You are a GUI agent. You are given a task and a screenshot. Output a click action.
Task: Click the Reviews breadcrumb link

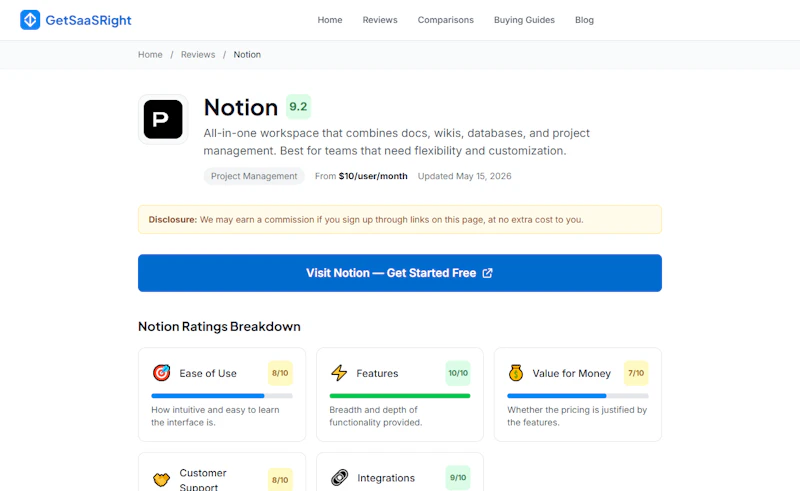[198, 55]
